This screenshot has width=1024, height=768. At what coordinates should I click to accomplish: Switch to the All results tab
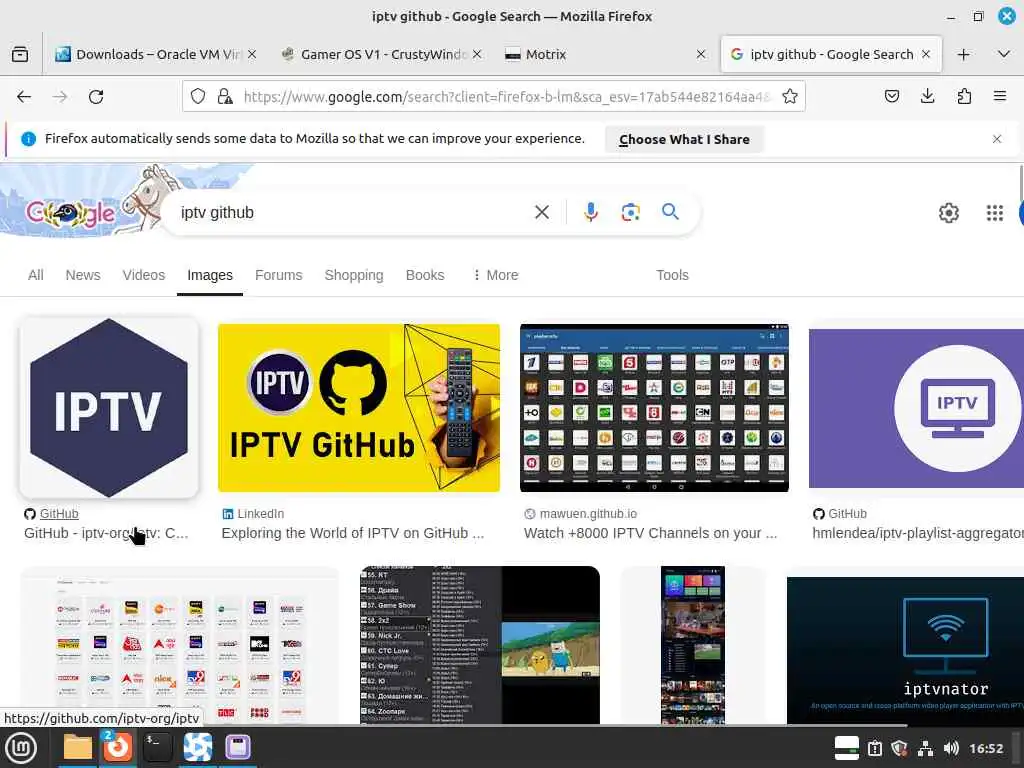36,275
